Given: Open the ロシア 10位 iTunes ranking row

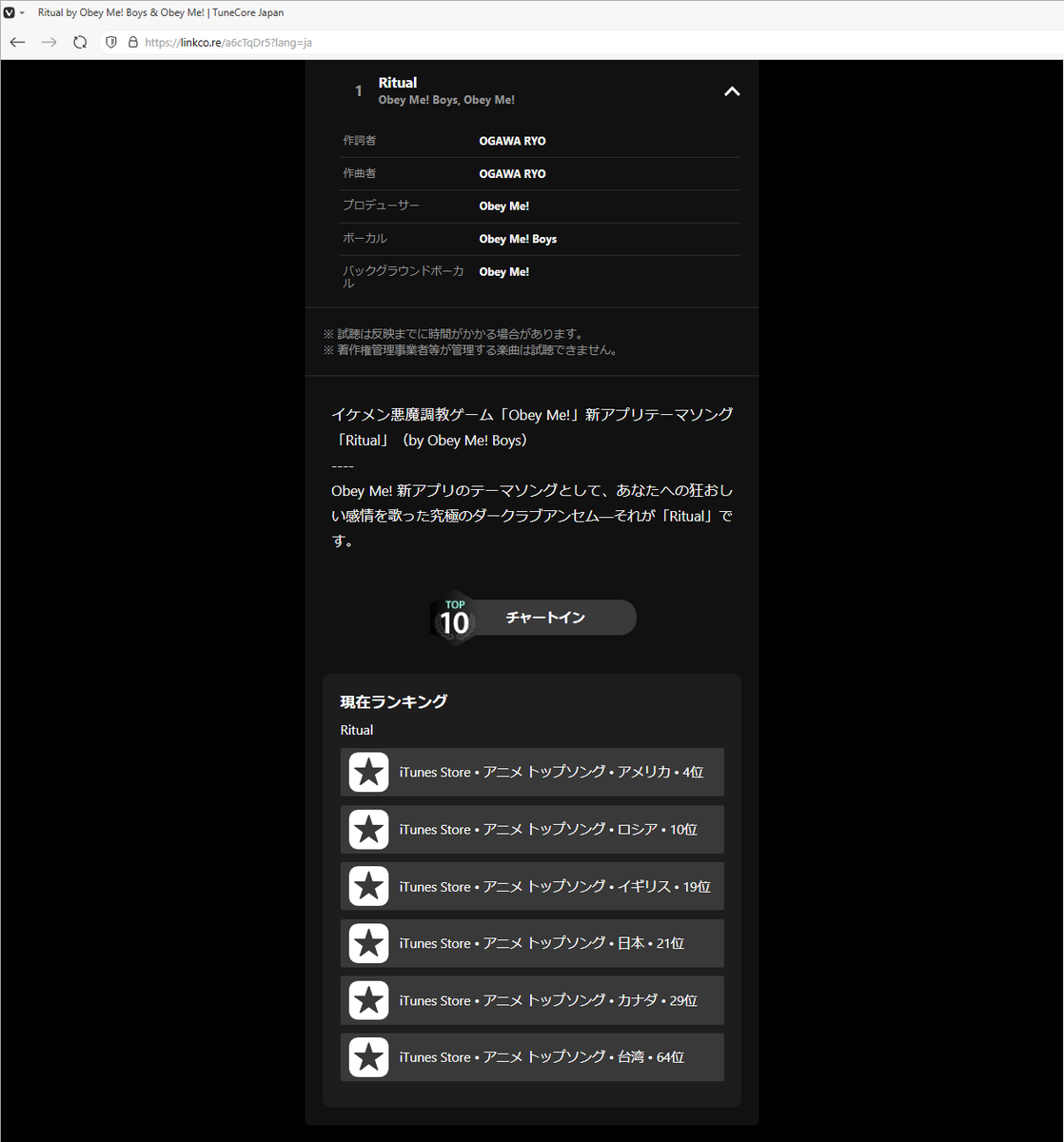Looking at the screenshot, I should tap(532, 829).
